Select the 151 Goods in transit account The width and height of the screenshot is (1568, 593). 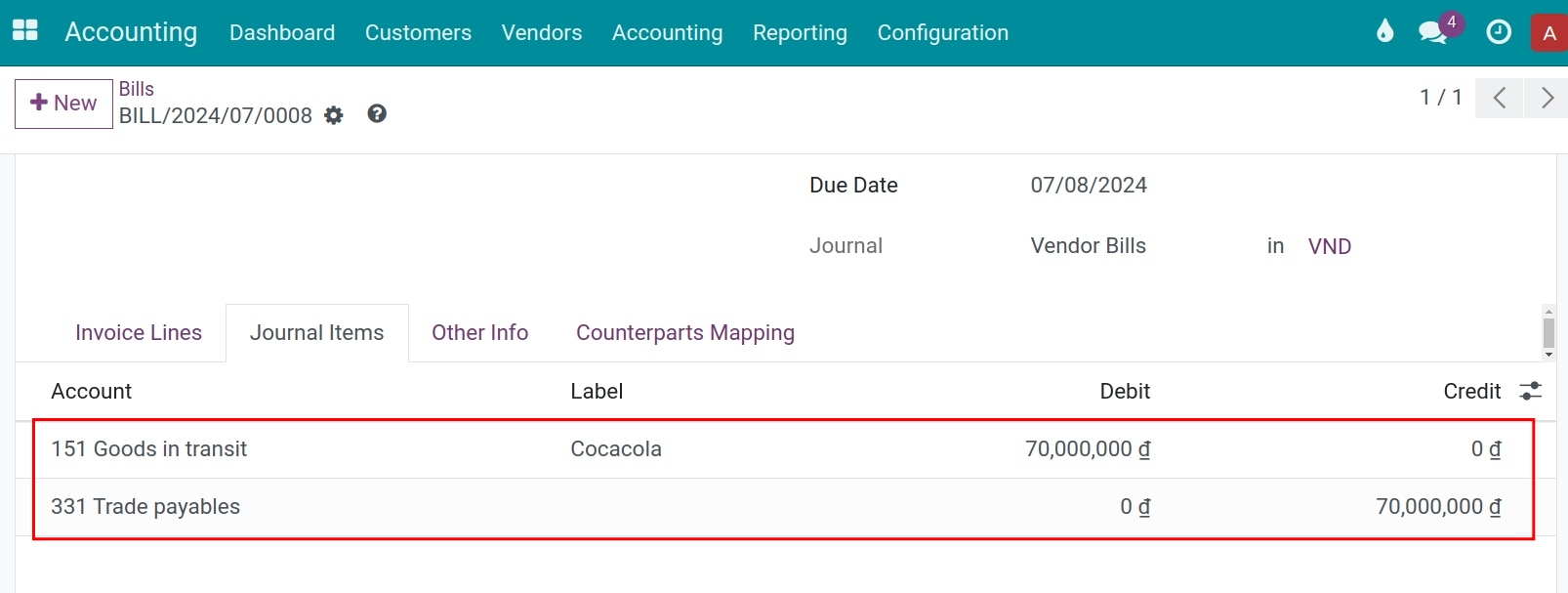[149, 449]
